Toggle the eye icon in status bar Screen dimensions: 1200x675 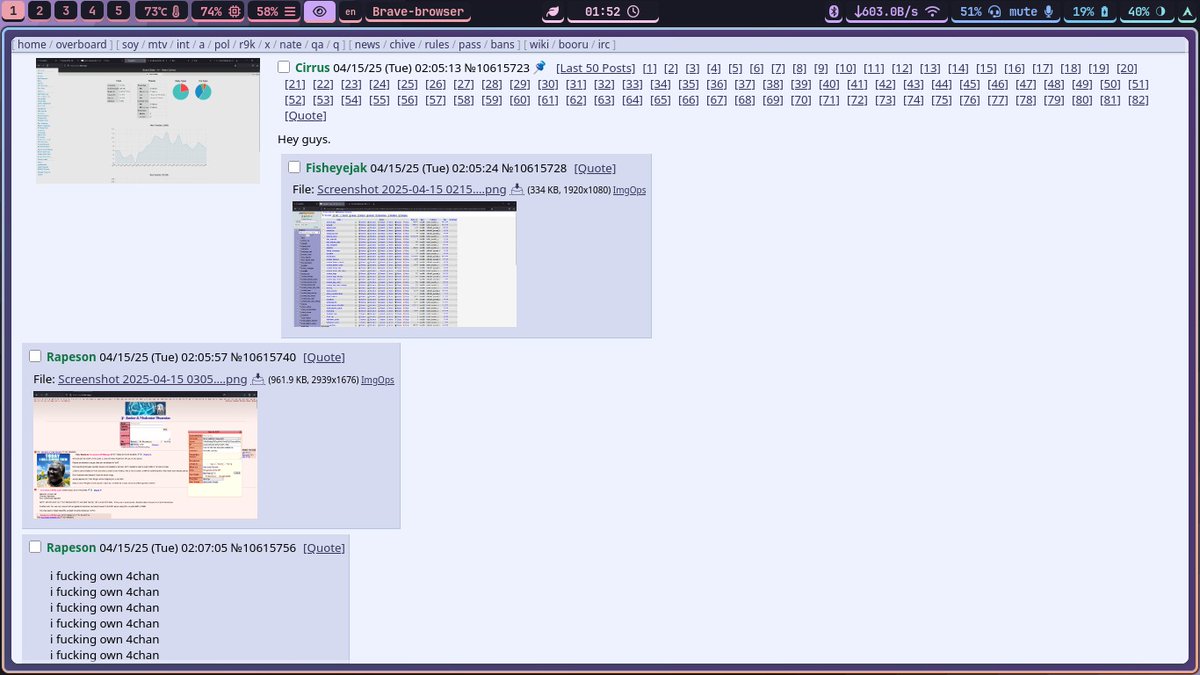320,11
